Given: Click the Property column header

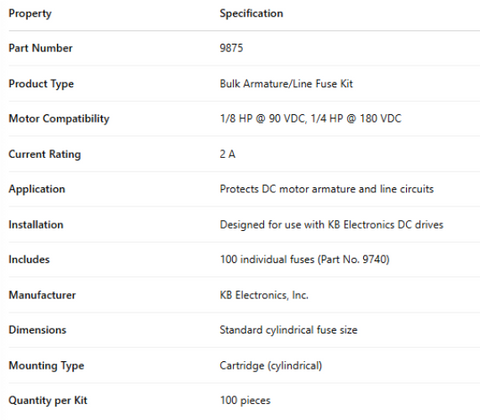Looking at the screenshot, I should pos(30,14).
